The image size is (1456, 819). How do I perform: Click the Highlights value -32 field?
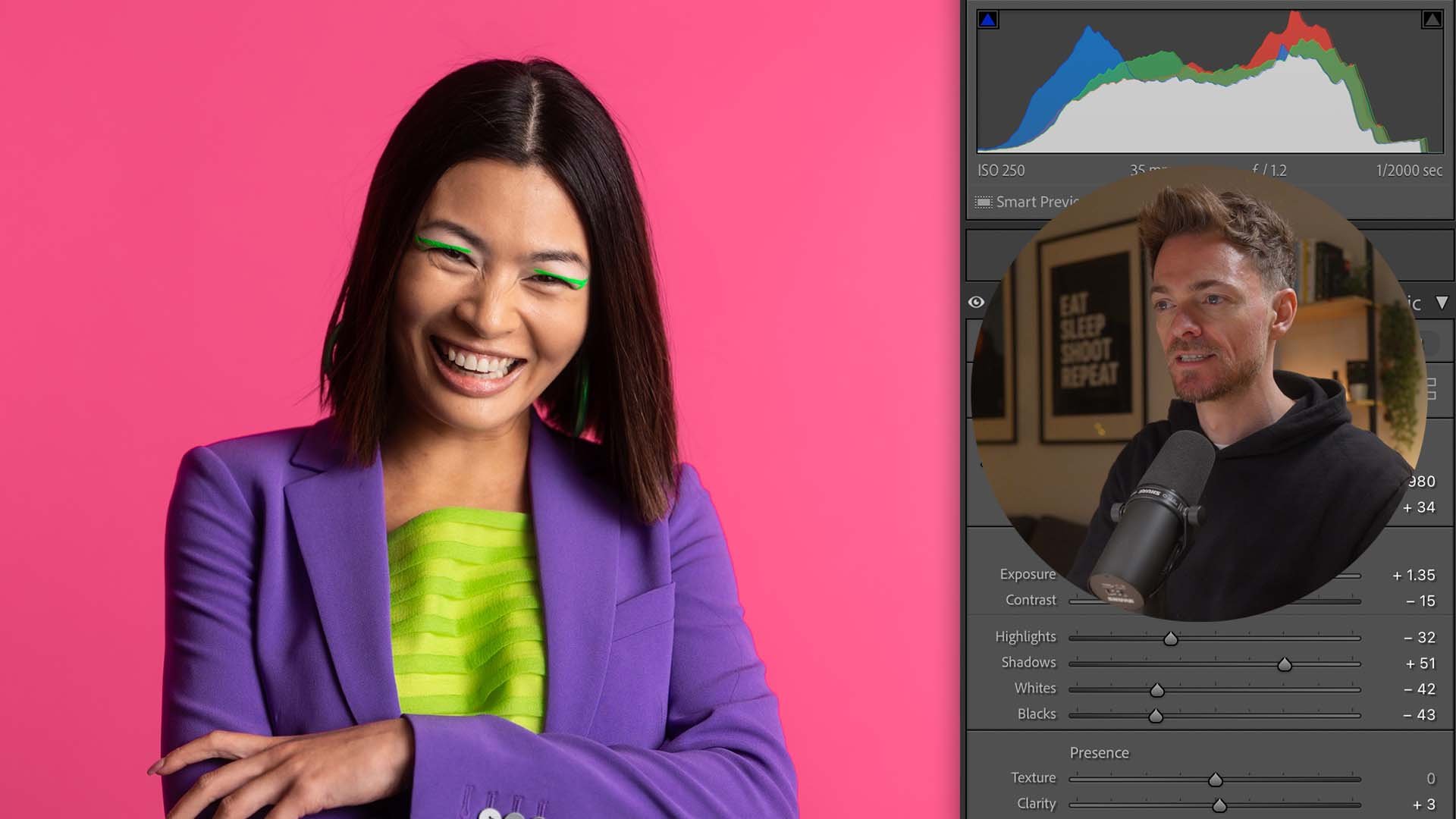coord(1419,638)
